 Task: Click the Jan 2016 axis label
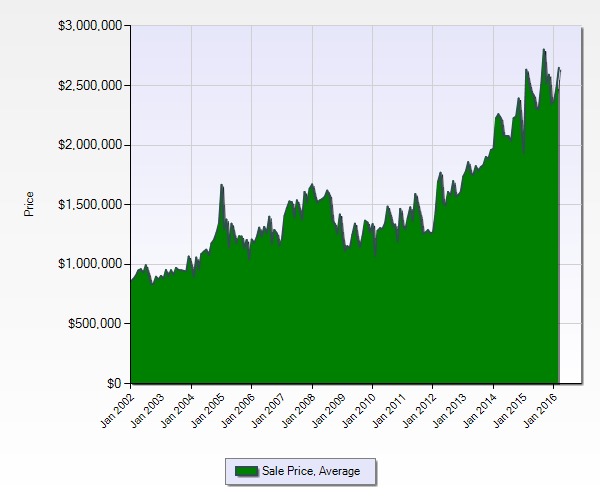[541, 410]
